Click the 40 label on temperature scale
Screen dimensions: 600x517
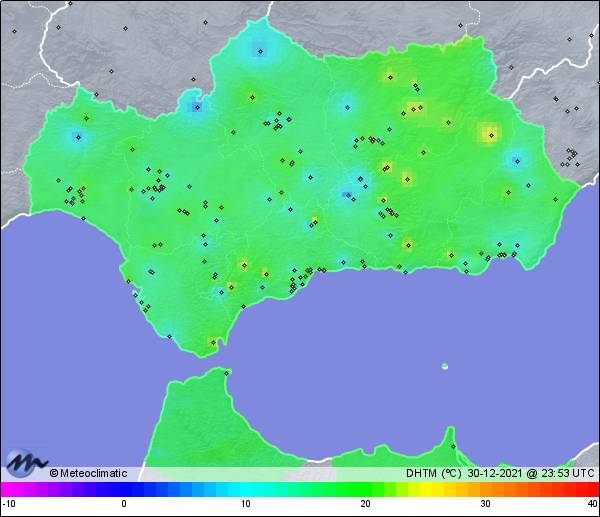tap(593, 504)
